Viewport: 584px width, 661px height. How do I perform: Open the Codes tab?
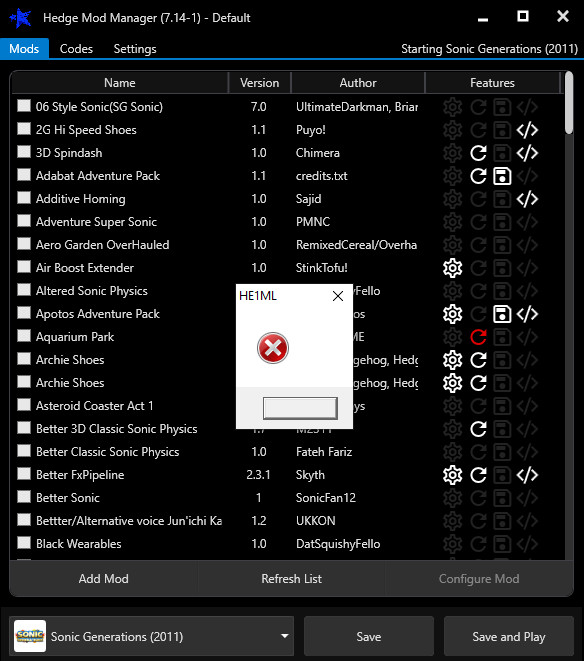click(x=76, y=49)
